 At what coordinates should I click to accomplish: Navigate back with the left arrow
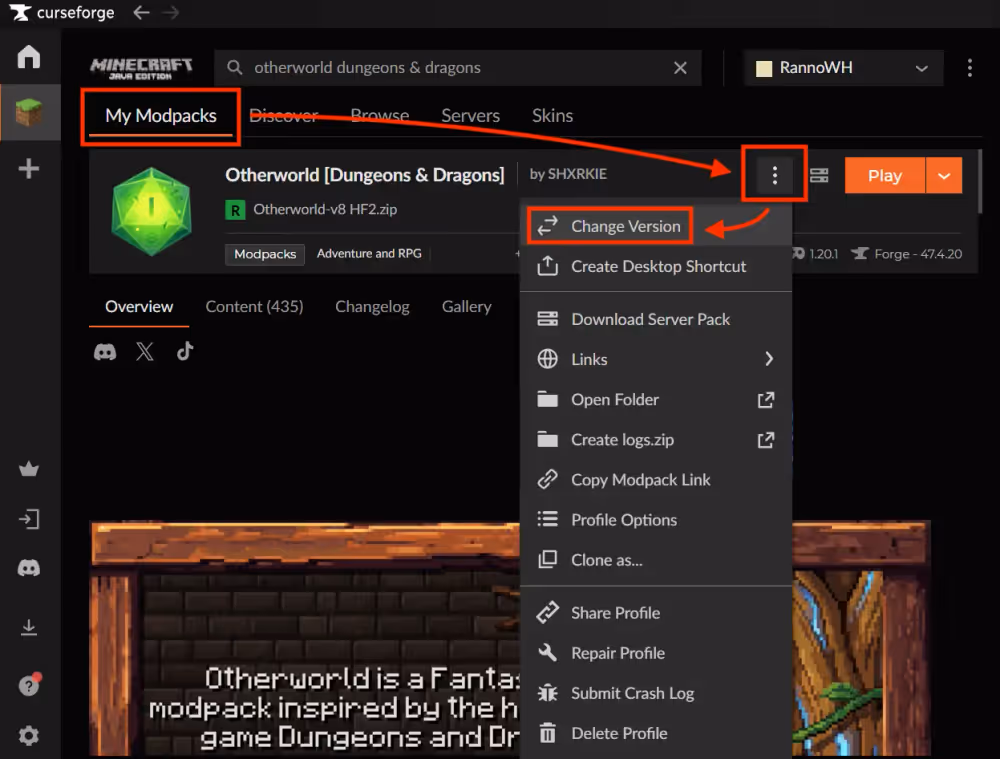141,12
